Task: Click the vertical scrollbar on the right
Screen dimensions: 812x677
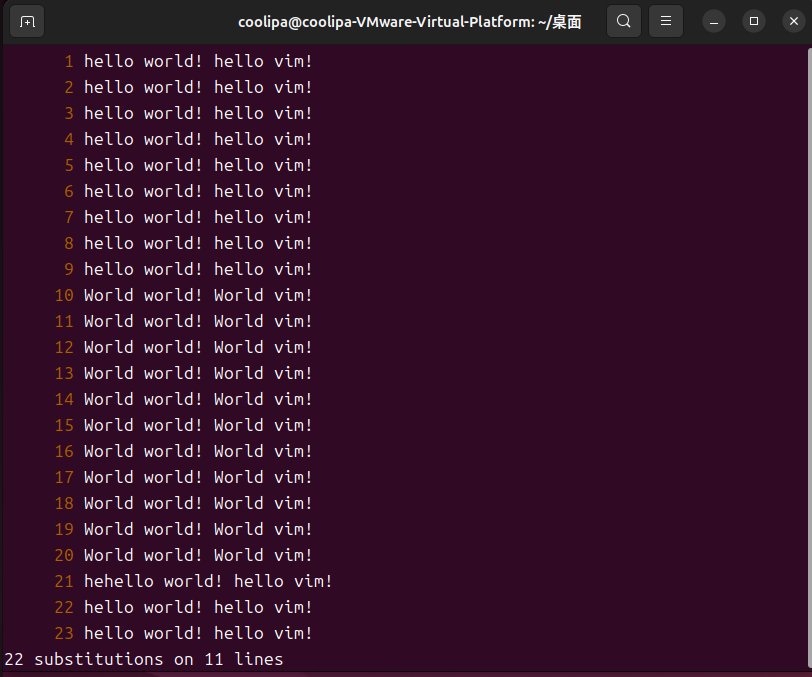Action: [x=809, y=357]
